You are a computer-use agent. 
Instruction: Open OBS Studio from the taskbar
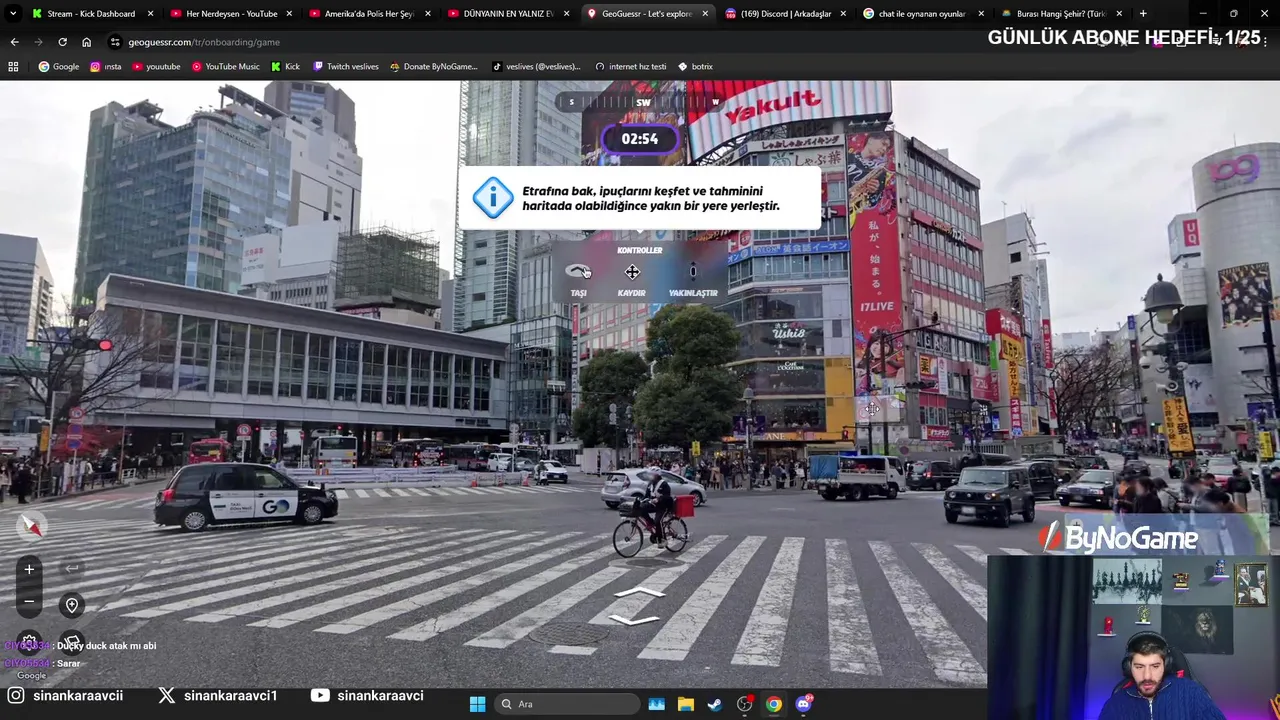(744, 704)
